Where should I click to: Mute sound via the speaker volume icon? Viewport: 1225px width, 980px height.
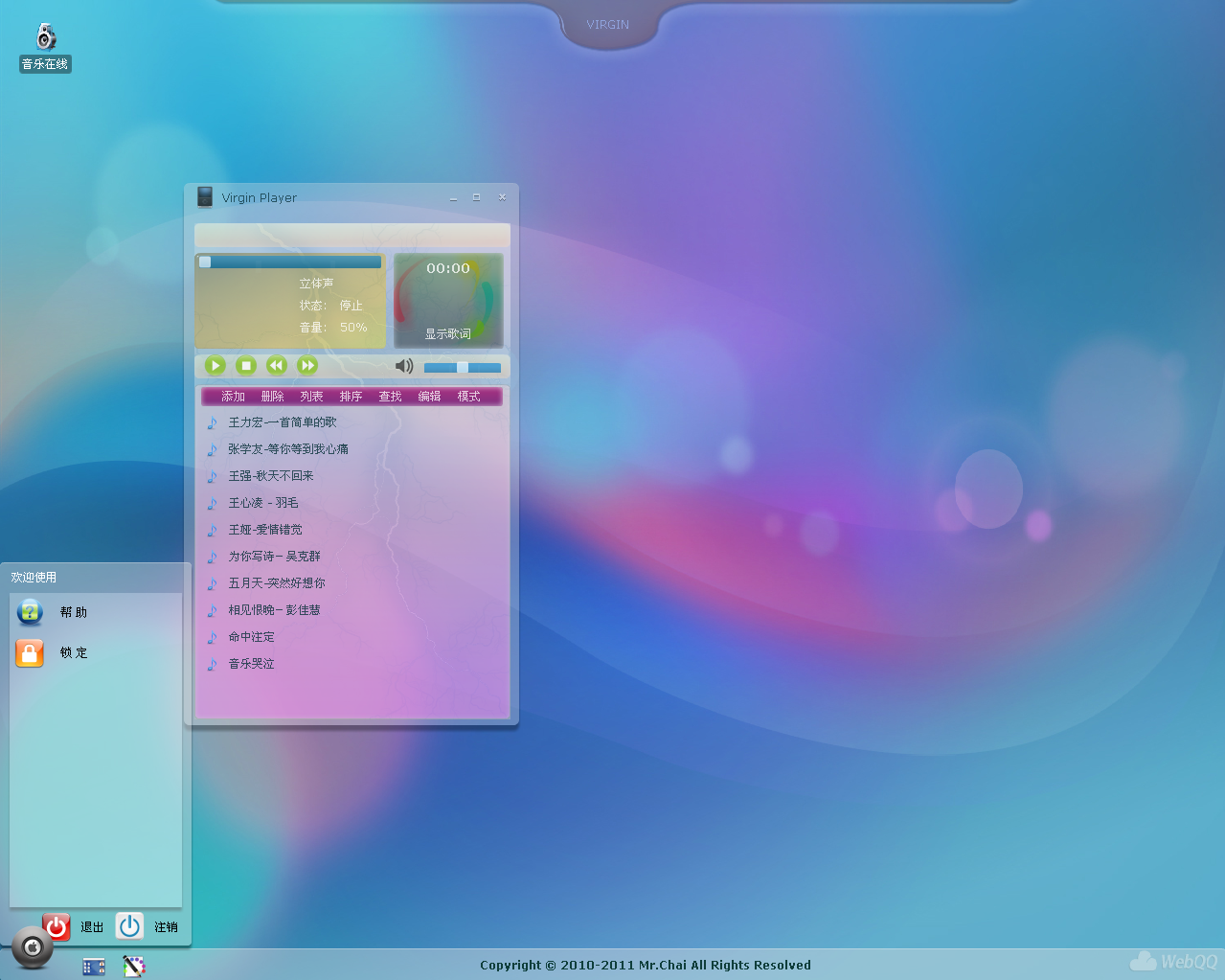404,366
